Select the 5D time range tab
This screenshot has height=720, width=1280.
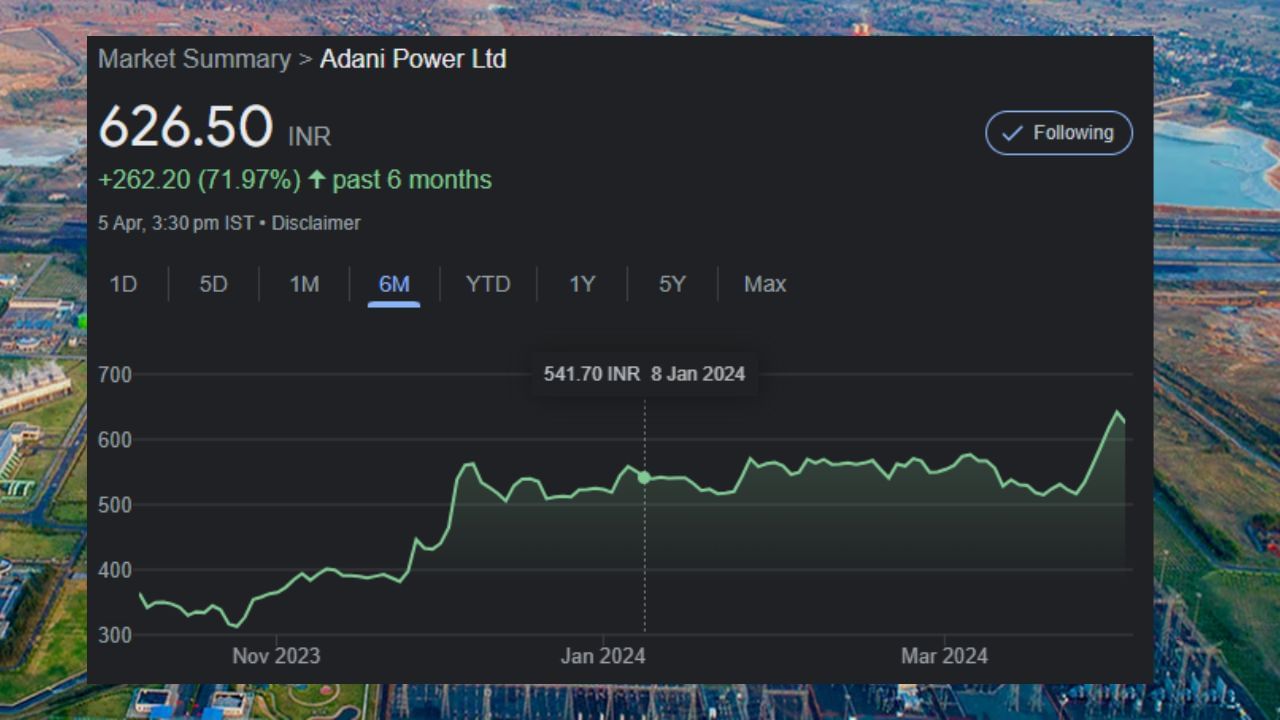click(x=213, y=285)
